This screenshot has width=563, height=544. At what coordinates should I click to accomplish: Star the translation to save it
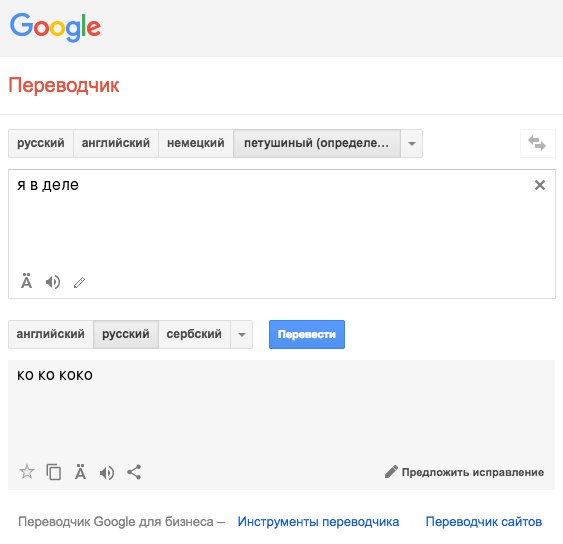coord(27,472)
